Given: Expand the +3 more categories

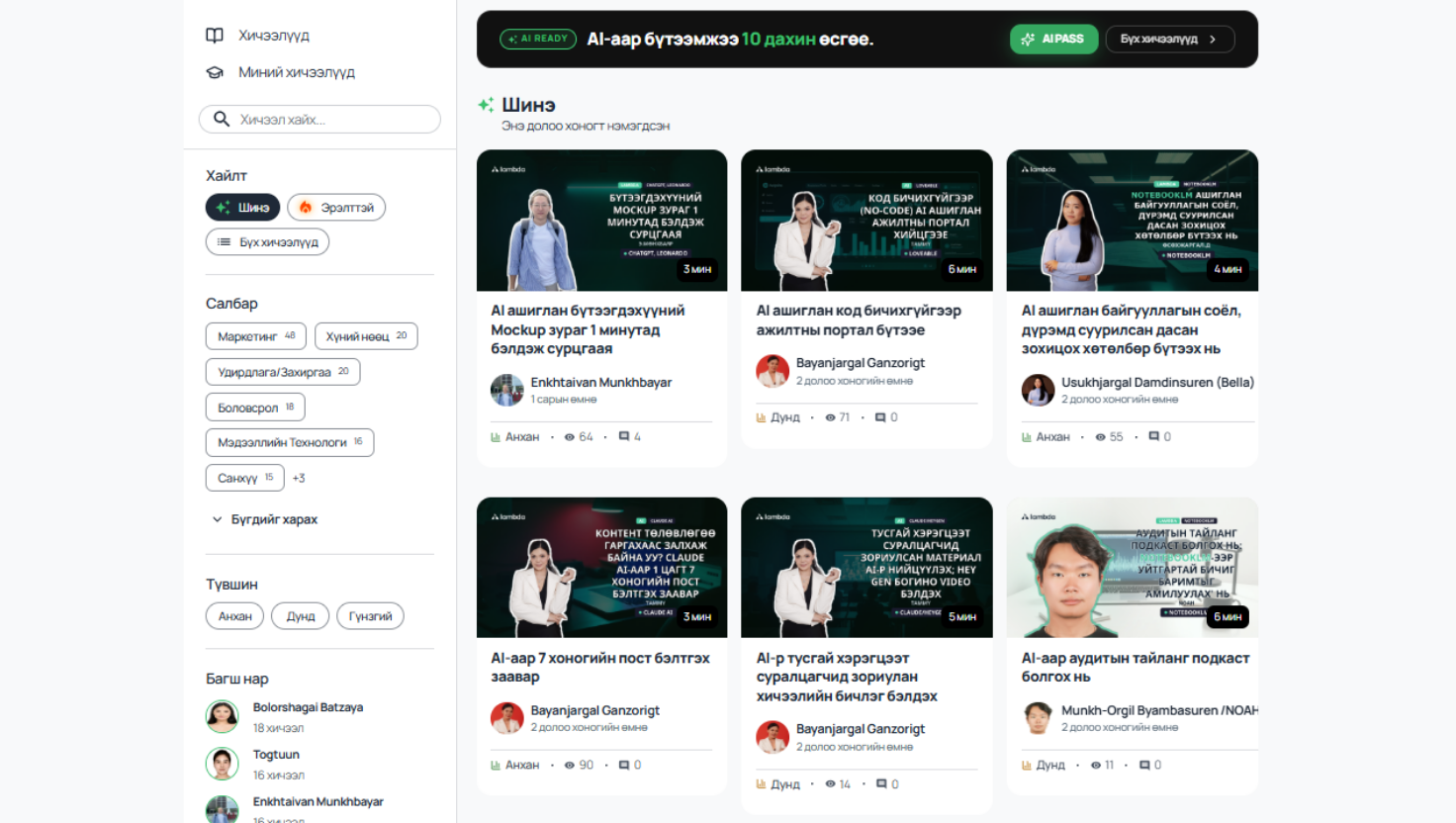Looking at the screenshot, I should 299,478.
